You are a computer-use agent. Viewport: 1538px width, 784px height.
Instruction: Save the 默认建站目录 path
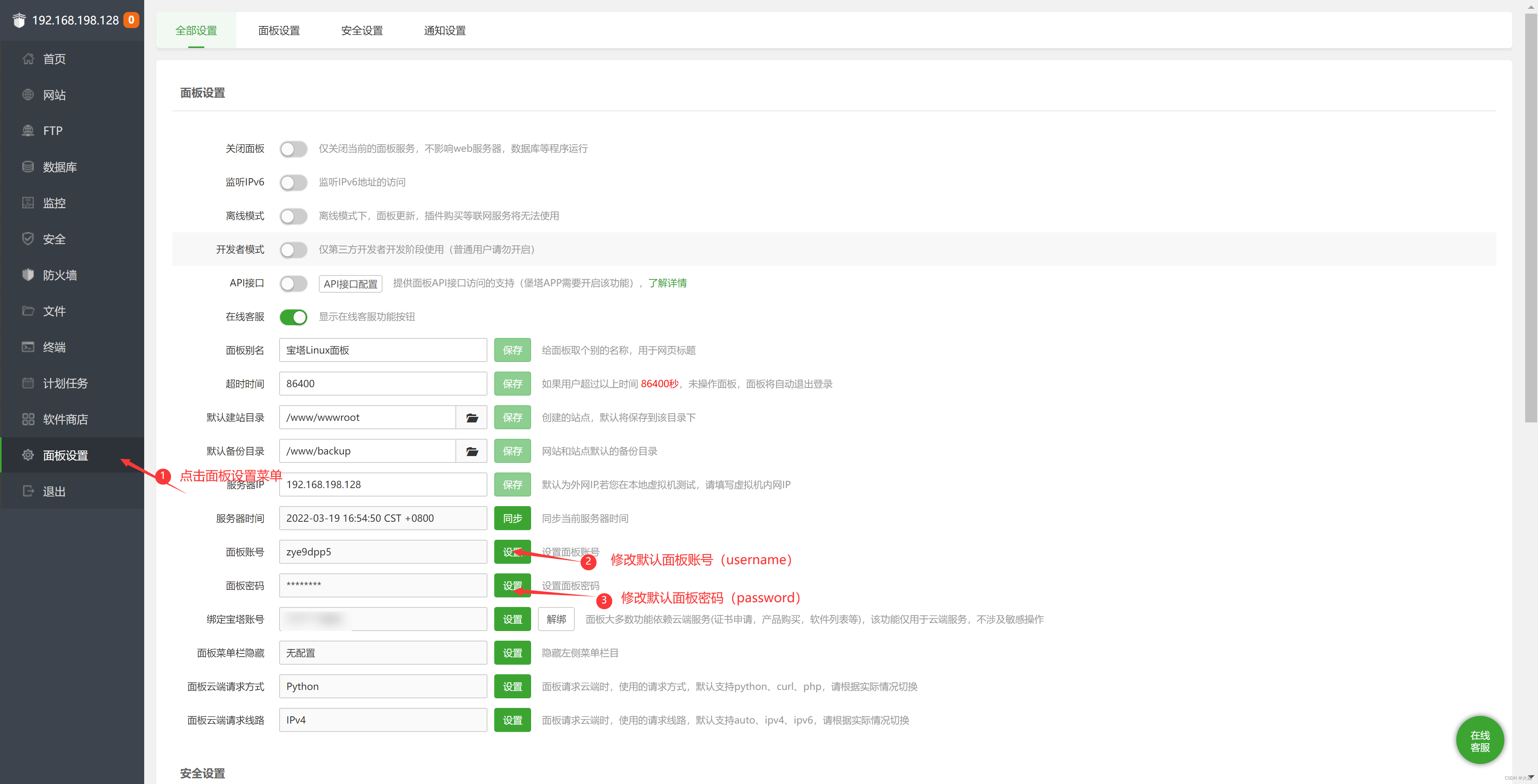[512, 417]
